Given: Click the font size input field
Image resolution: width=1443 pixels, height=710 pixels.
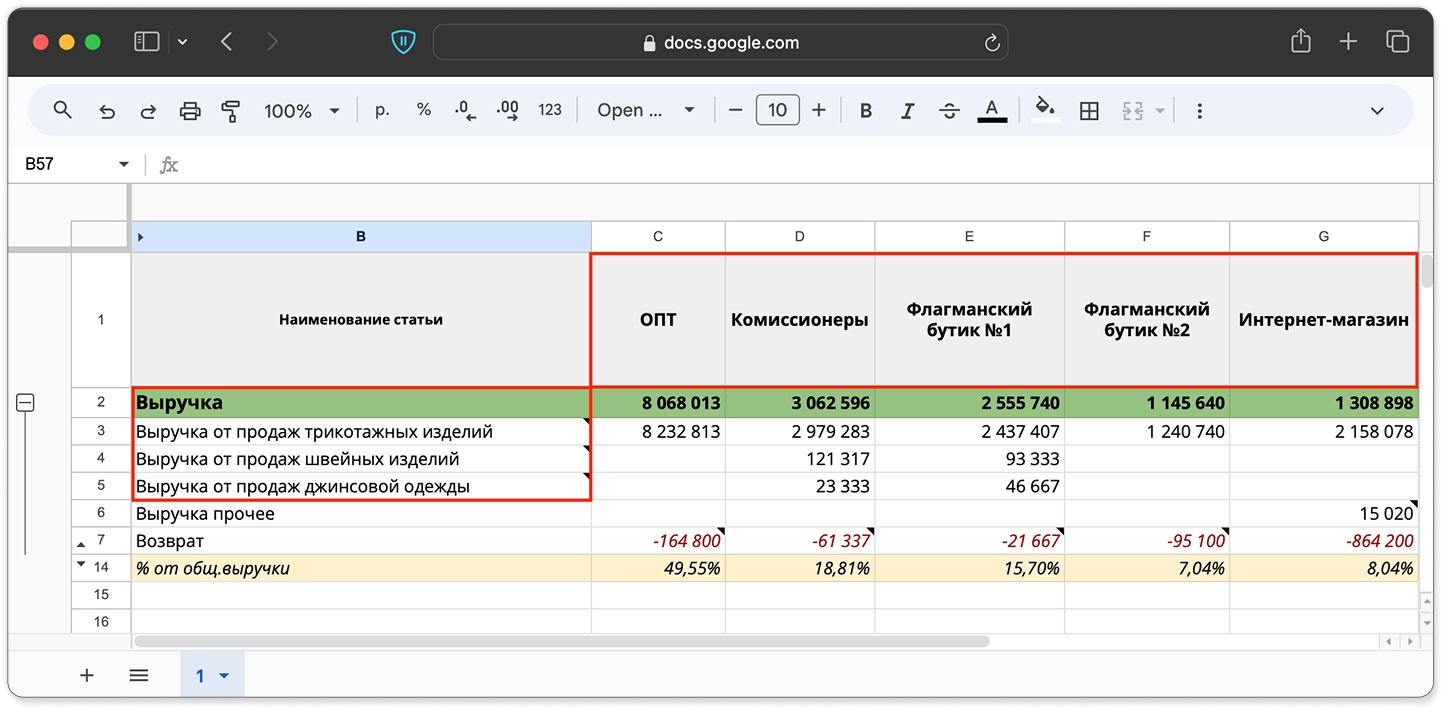Looking at the screenshot, I should [x=777, y=110].
